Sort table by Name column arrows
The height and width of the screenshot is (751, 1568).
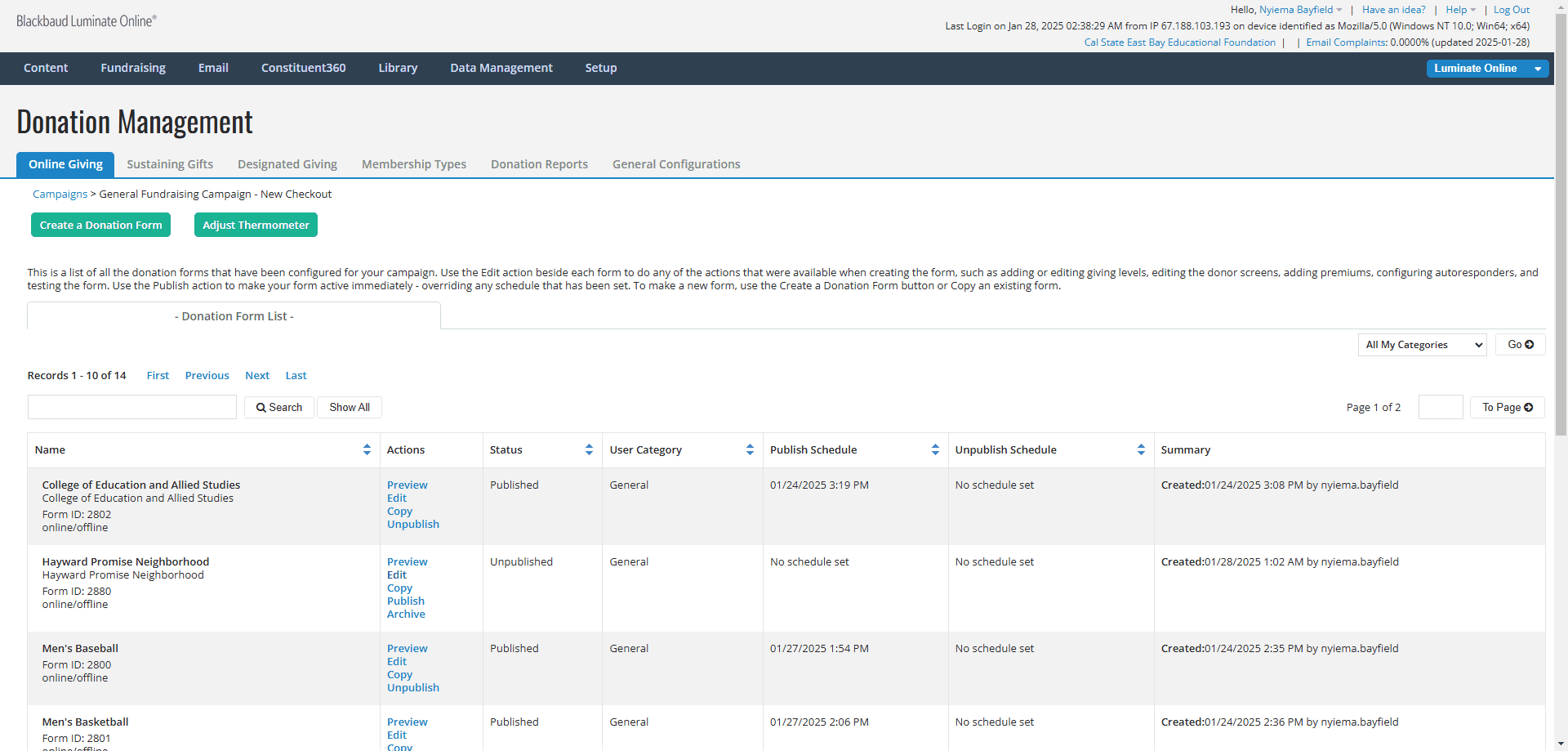coord(367,449)
